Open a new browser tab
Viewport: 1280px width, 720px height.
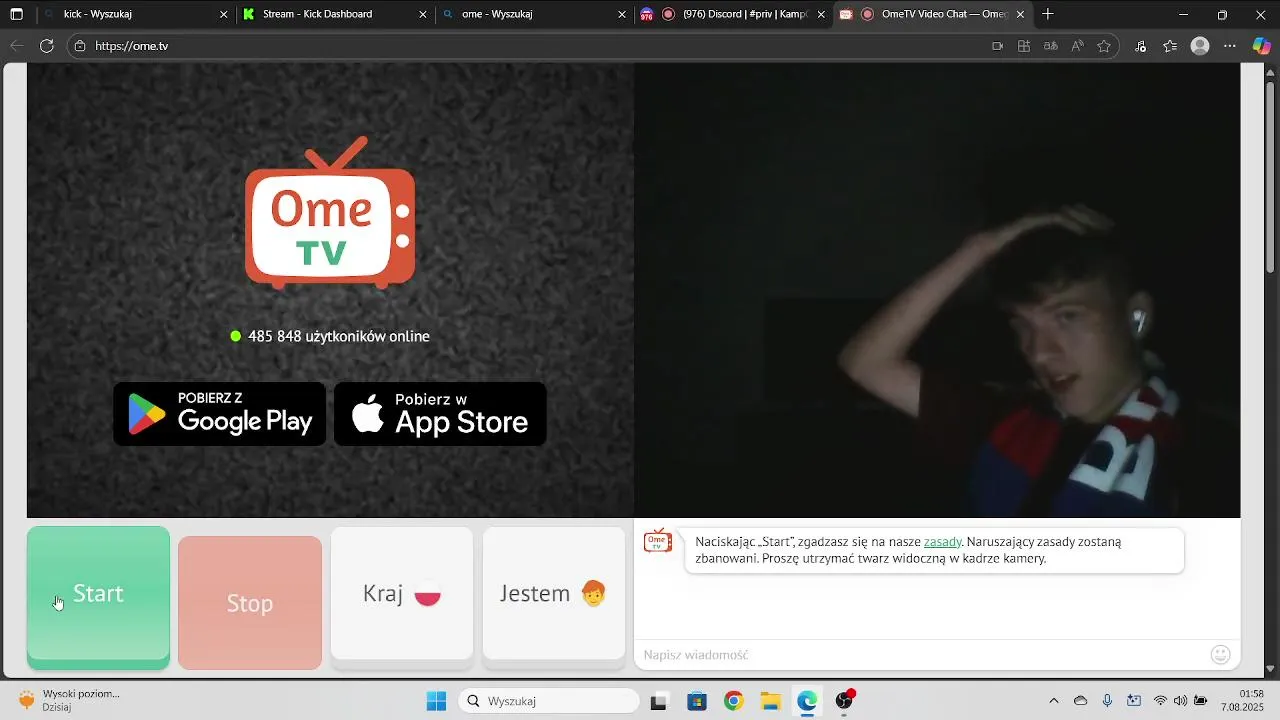1048,14
